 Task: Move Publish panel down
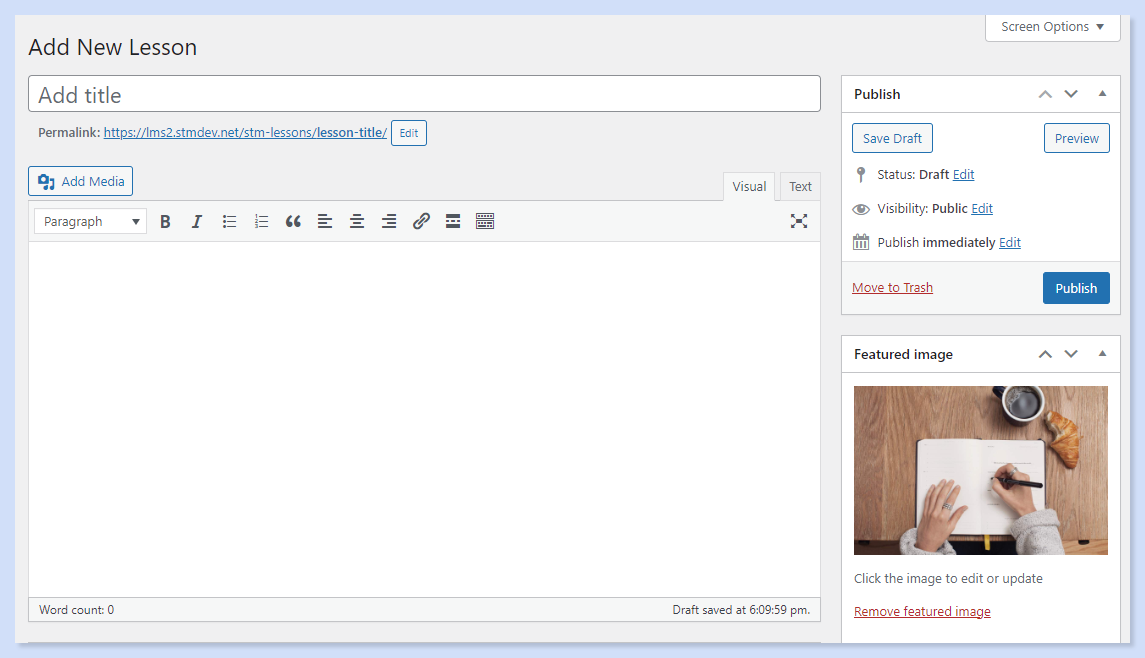click(x=1071, y=94)
